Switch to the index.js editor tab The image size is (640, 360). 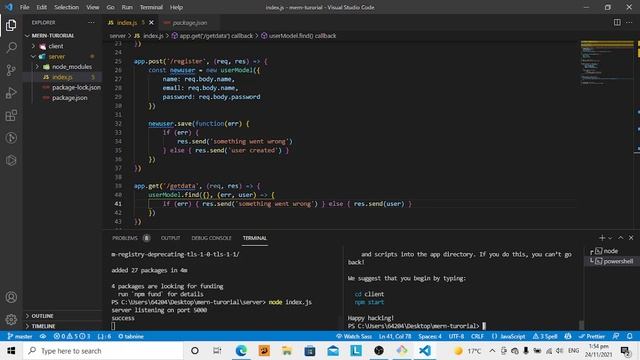coord(127,22)
